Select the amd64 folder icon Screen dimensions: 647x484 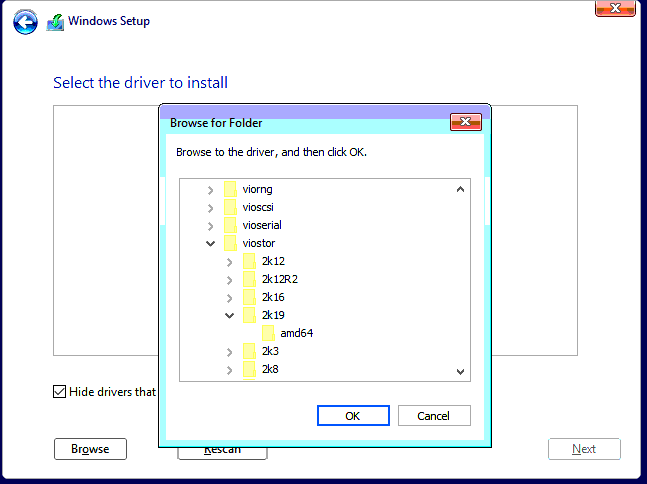268,333
